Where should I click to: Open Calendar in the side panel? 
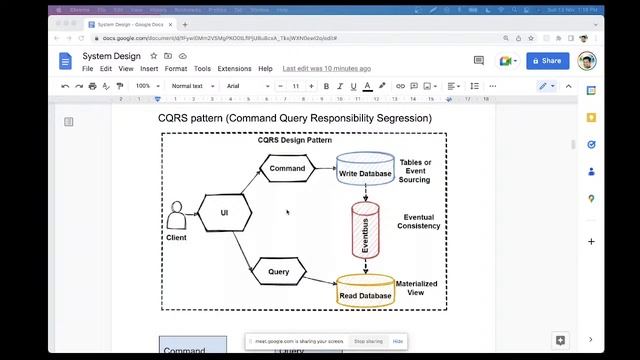591,91
